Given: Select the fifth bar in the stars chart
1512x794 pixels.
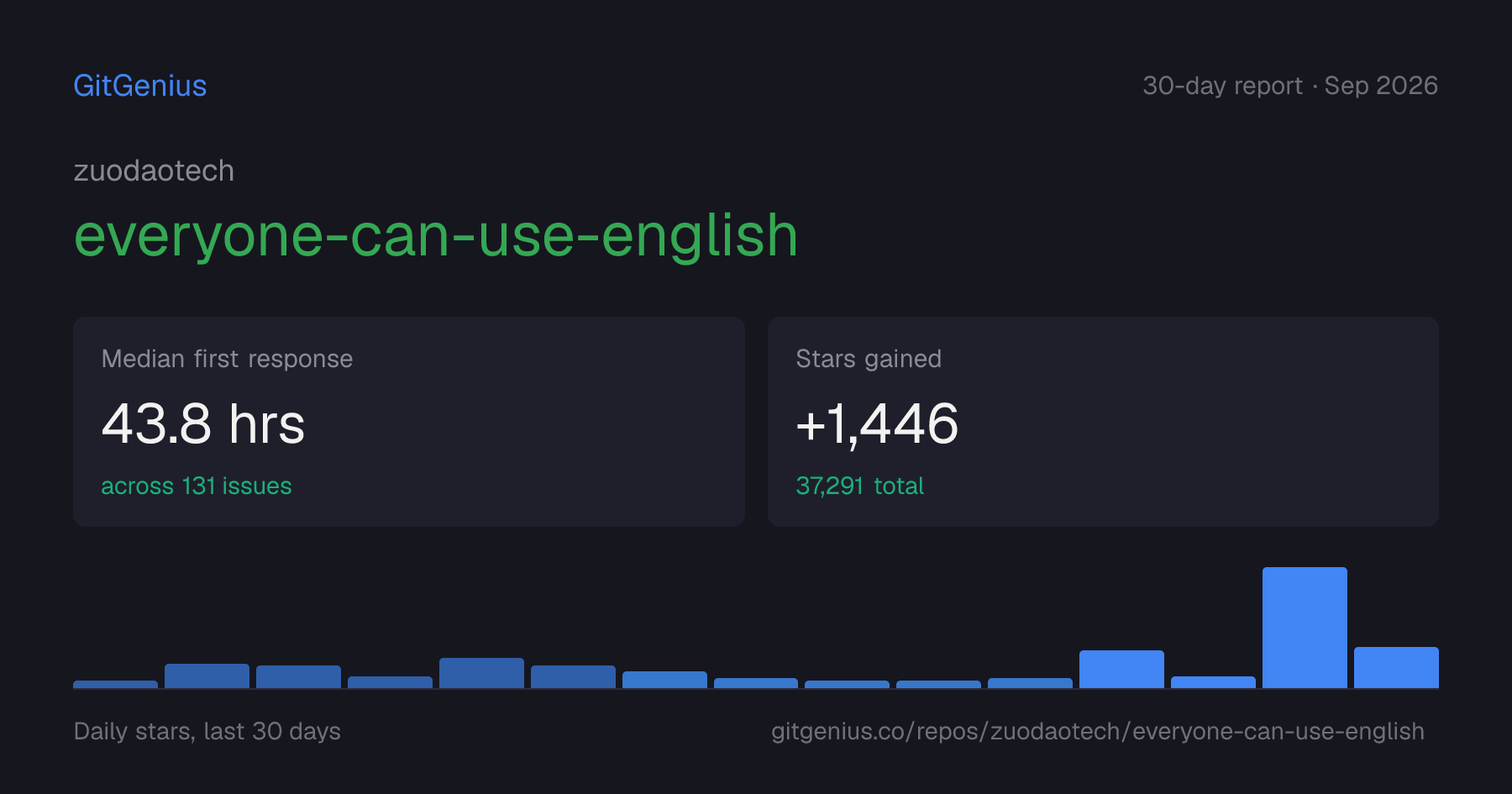Looking at the screenshot, I should [x=481, y=673].
